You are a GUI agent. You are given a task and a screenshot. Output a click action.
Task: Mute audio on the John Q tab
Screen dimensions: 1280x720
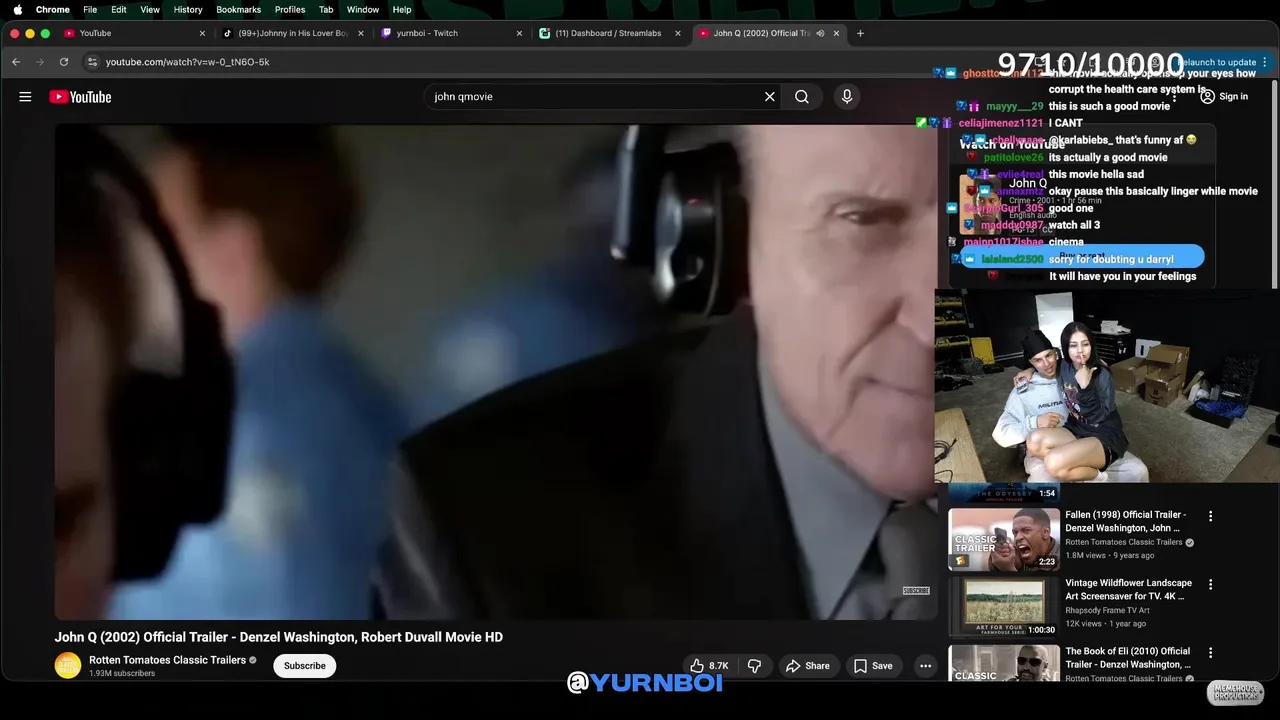tap(820, 33)
